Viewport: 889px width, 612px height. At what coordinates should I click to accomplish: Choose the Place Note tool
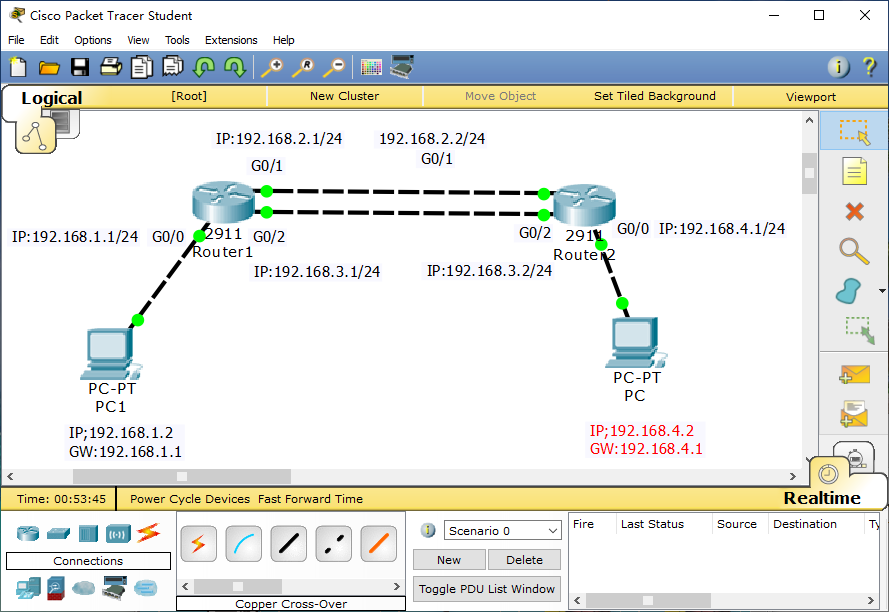(x=854, y=171)
